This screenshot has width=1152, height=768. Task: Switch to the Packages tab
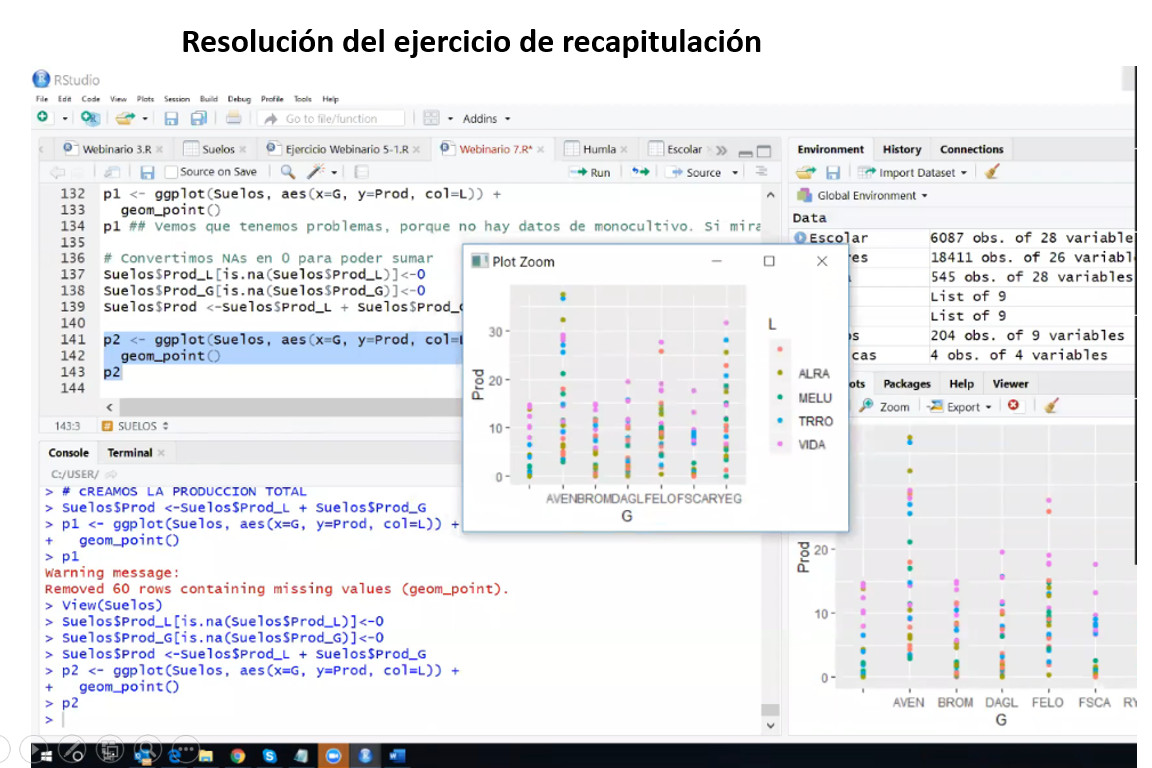pyautogui.click(x=906, y=383)
